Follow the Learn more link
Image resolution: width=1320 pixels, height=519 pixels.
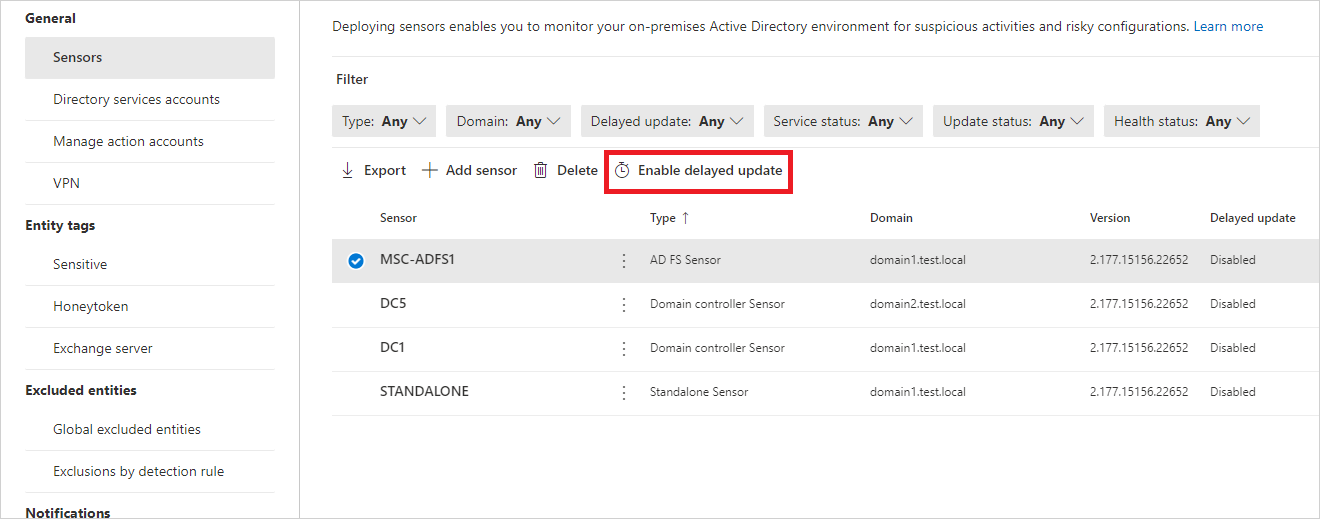coord(1228,27)
